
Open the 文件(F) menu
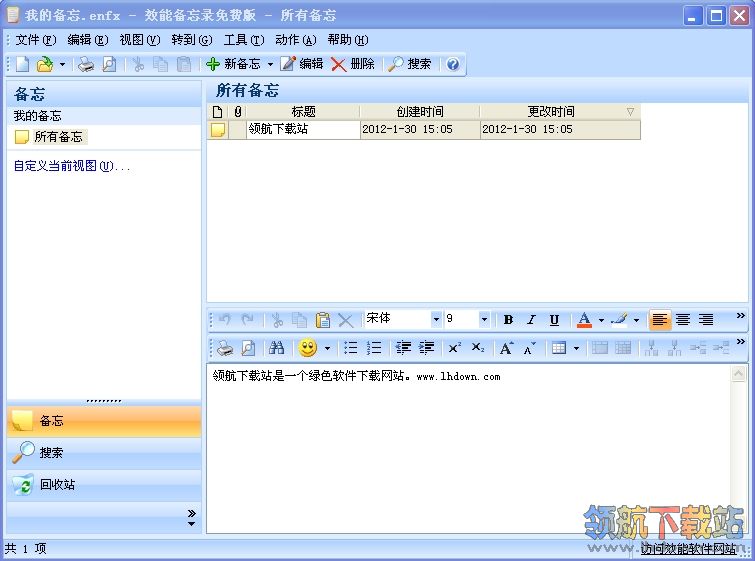36,40
